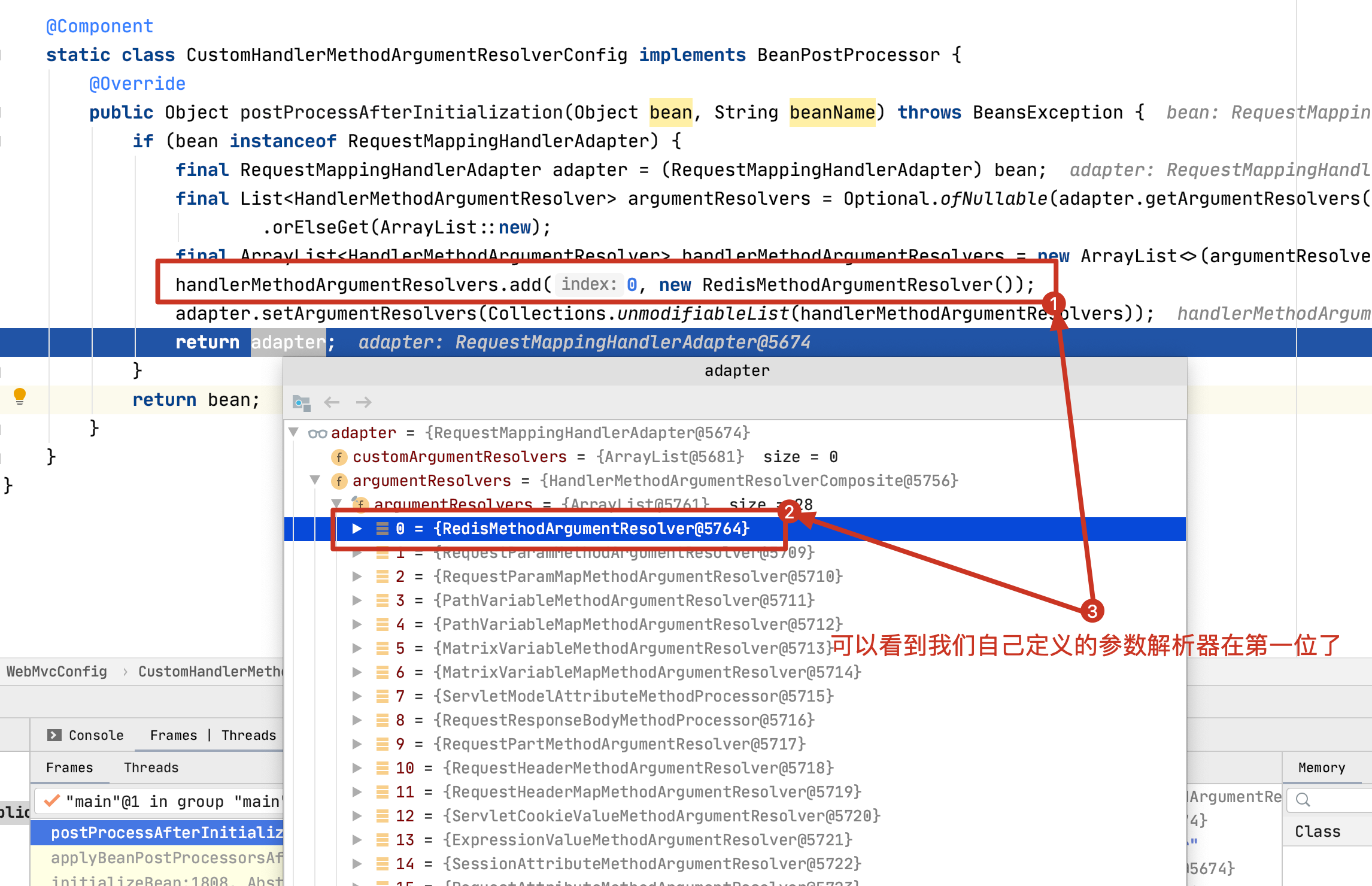This screenshot has width=1372, height=886.
Task: Click the set-as-top-level view icon in adapter popup
Action: (x=302, y=402)
